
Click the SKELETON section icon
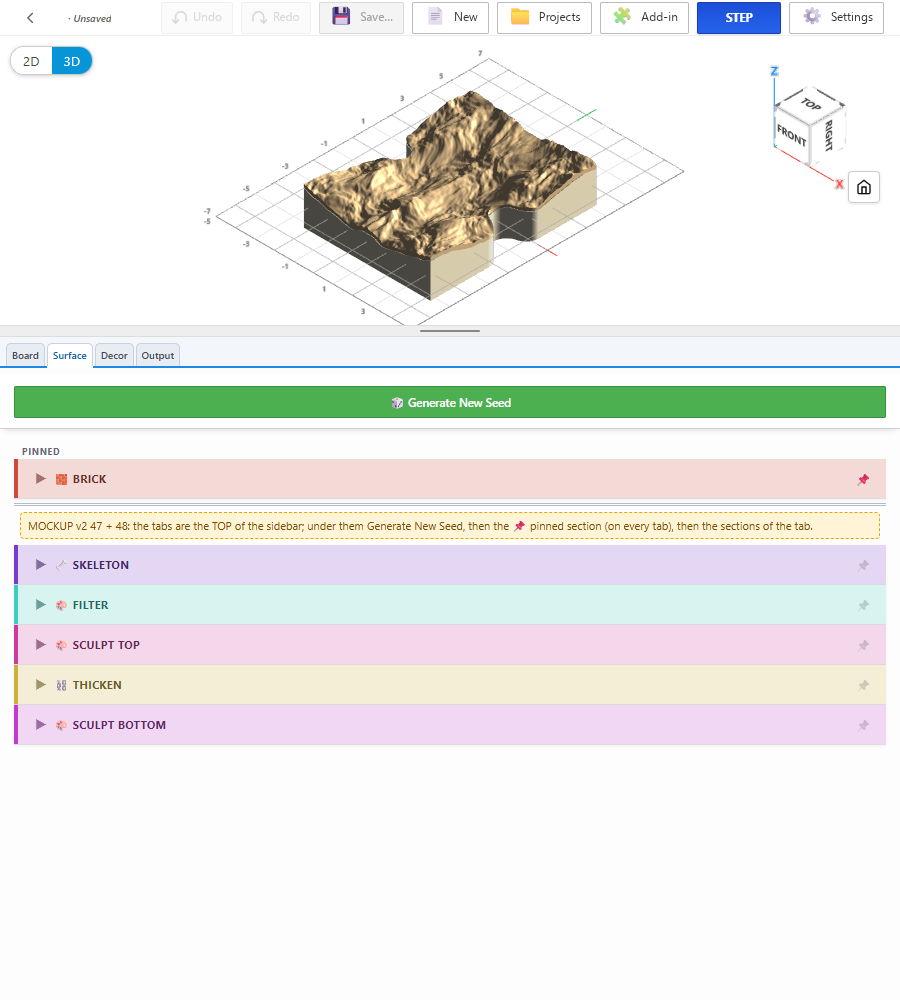61,565
